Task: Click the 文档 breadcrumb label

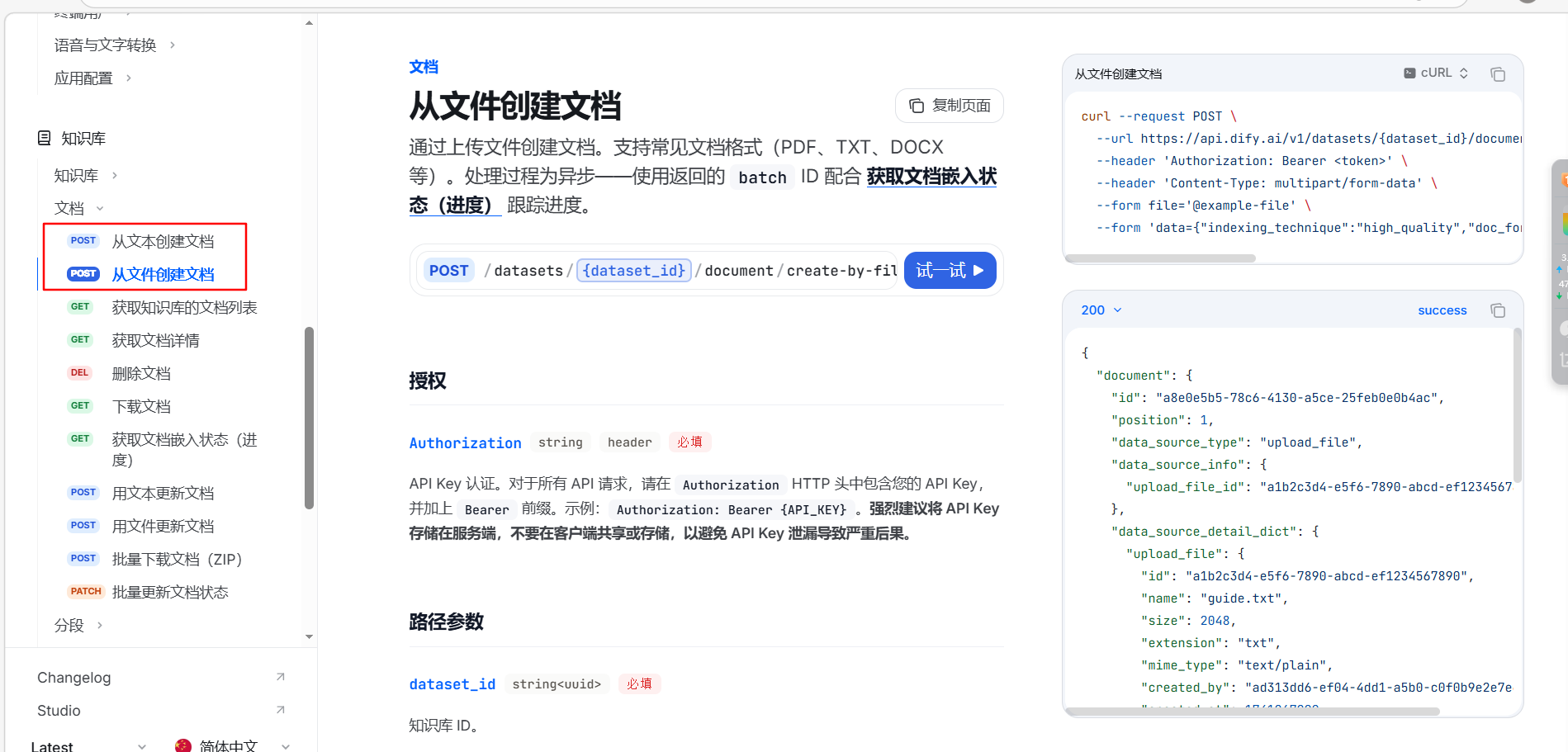Action: [424, 67]
